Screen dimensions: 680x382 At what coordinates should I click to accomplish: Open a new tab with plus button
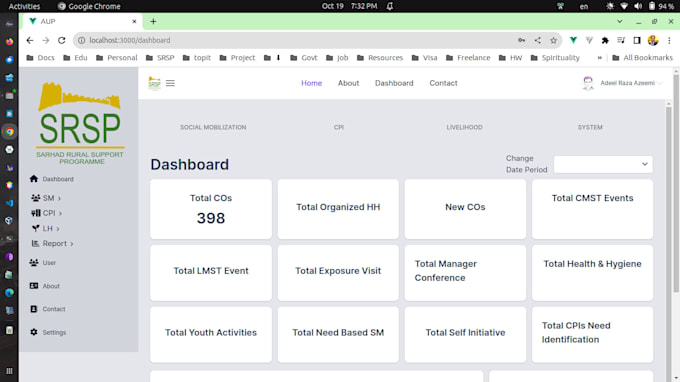click(153, 21)
